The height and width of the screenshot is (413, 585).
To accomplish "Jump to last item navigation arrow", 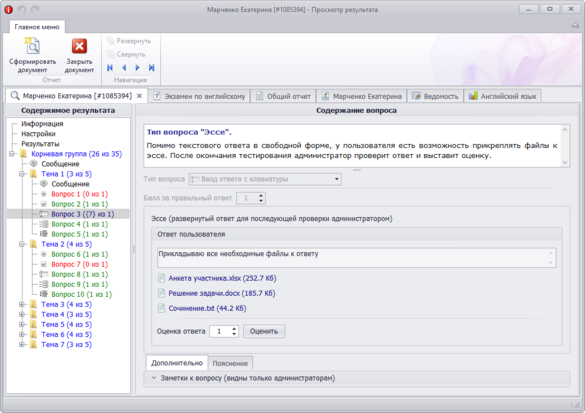I will [151, 68].
